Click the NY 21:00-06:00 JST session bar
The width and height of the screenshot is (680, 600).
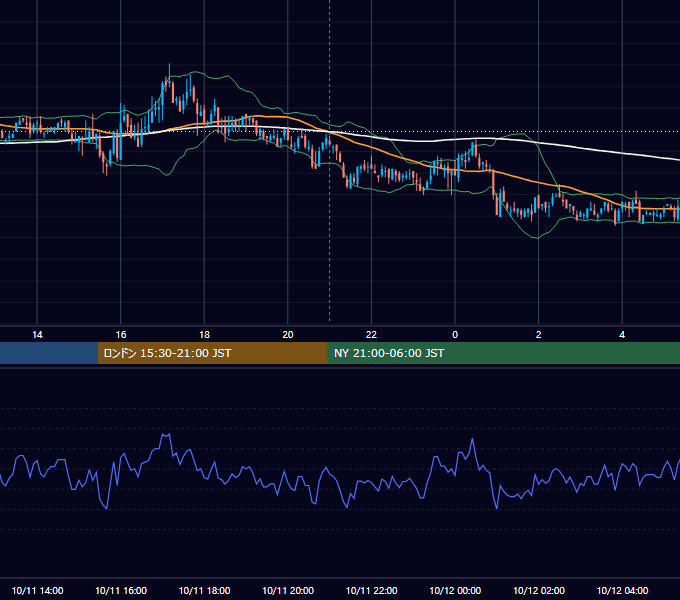[503, 353]
